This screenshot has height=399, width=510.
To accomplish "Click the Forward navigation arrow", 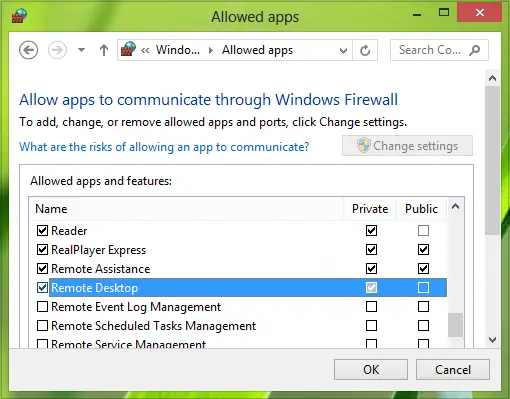I will click(57, 50).
